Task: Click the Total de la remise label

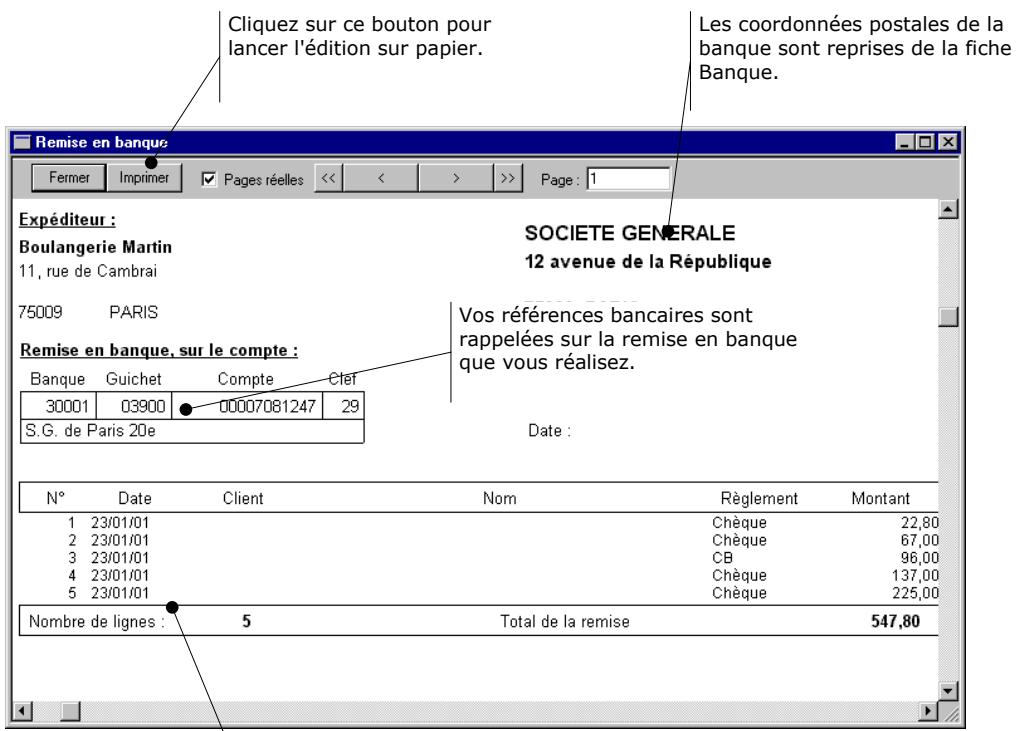Action: [564, 621]
